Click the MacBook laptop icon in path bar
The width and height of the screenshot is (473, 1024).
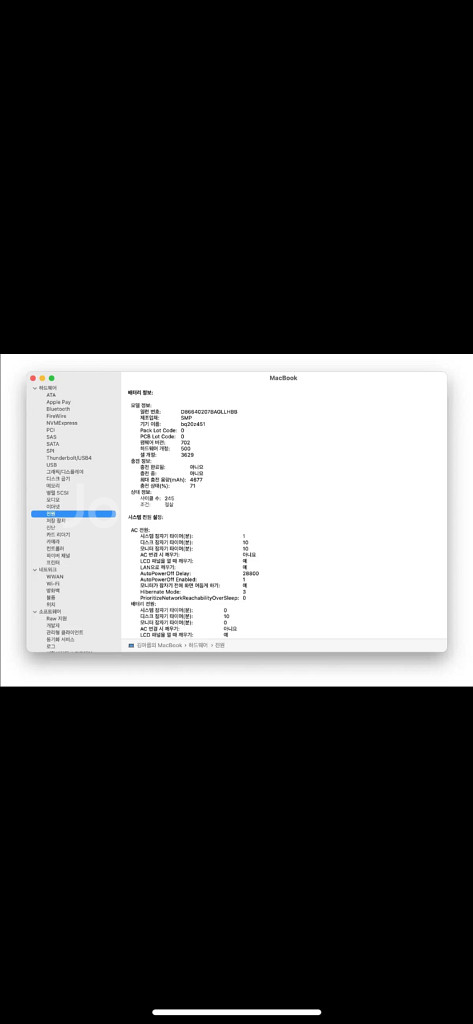click(131, 645)
